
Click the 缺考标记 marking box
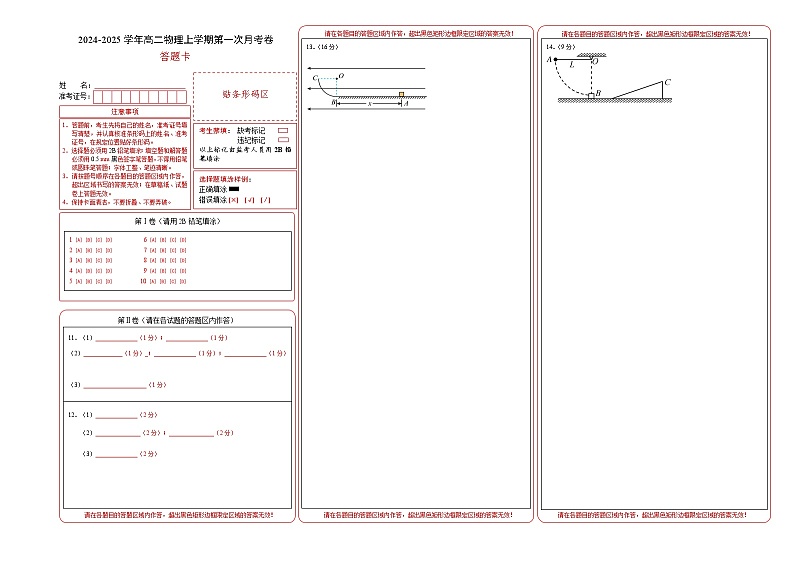point(283,130)
